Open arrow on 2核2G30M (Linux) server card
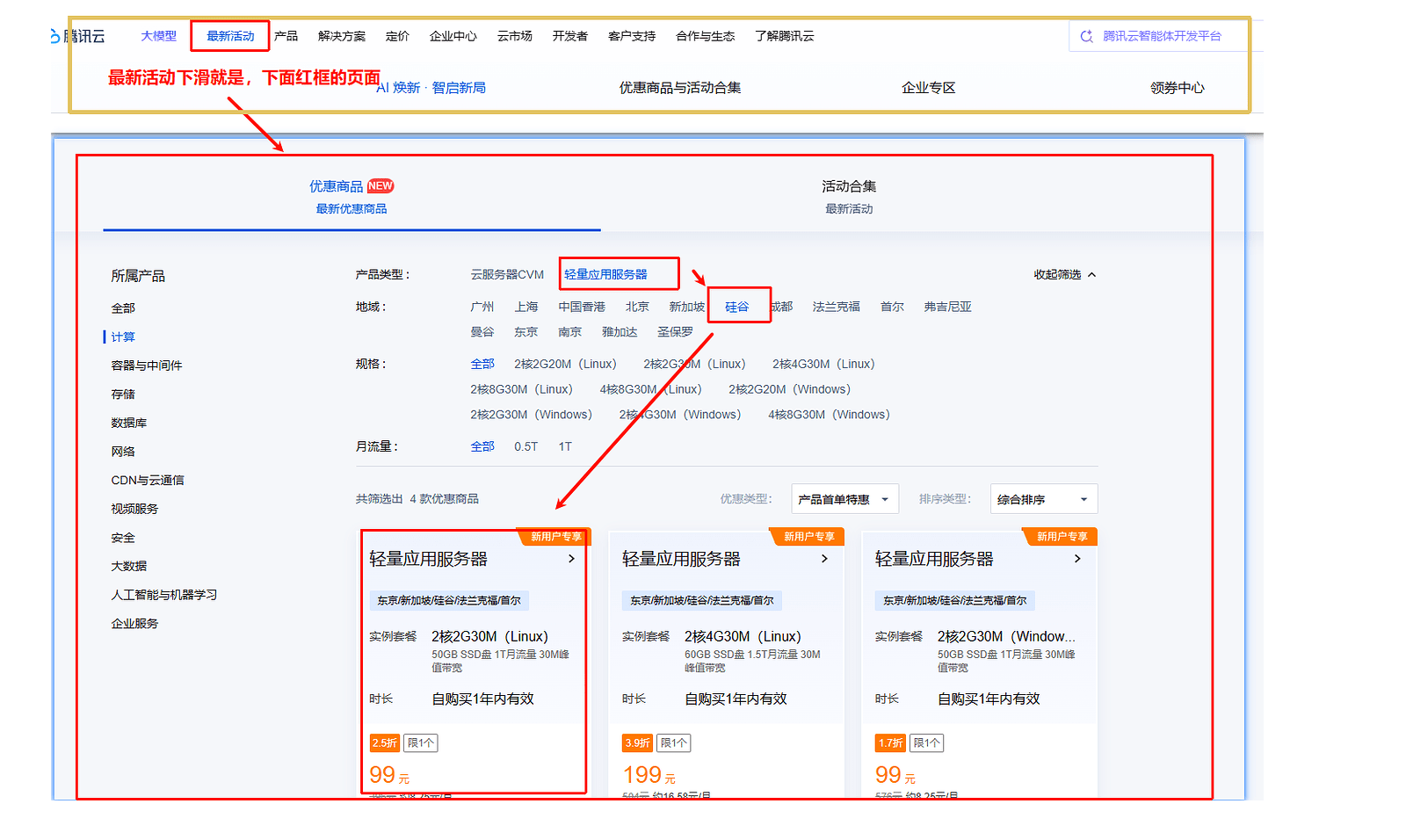1406x840 pixels. [571, 559]
